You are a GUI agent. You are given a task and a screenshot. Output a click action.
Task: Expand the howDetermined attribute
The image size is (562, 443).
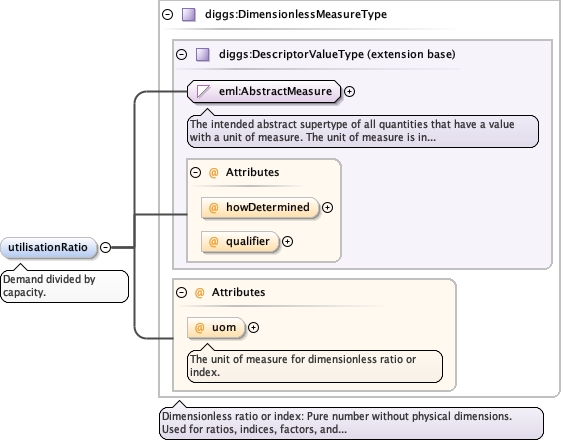click(327, 208)
